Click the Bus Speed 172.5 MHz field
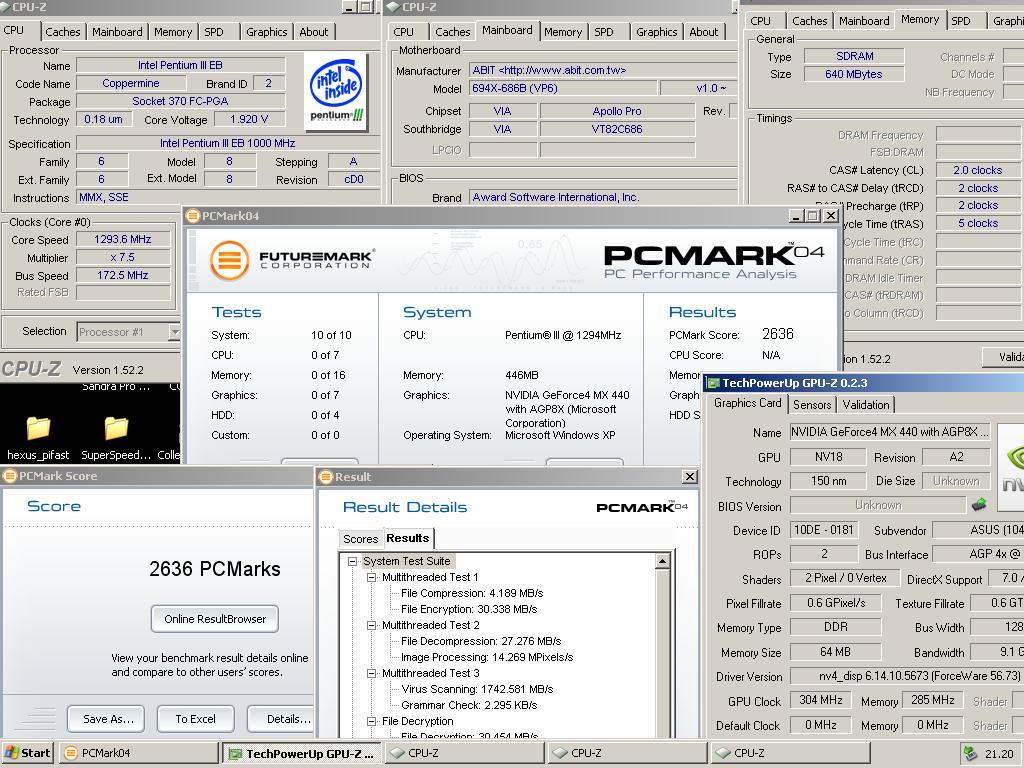 click(x=123, y=275)
